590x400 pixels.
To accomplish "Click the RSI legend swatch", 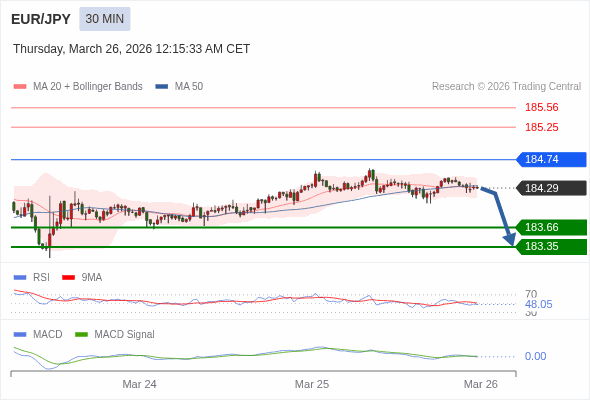I will [20, 278].
